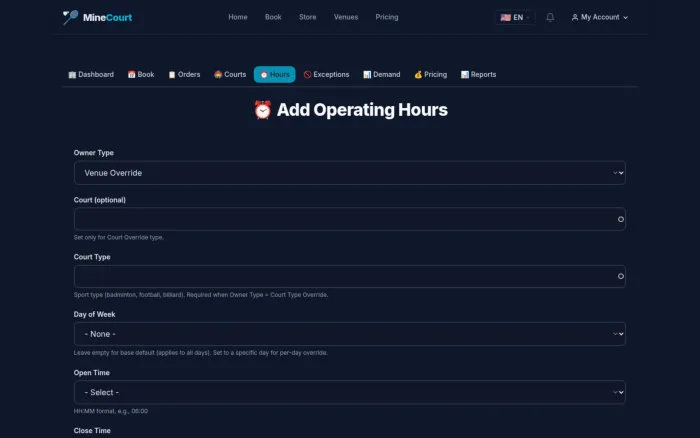Switch to the Courts tab
The width and height of the screenshot is (700, 438).
pyautogui.click(x=230, y=75)
